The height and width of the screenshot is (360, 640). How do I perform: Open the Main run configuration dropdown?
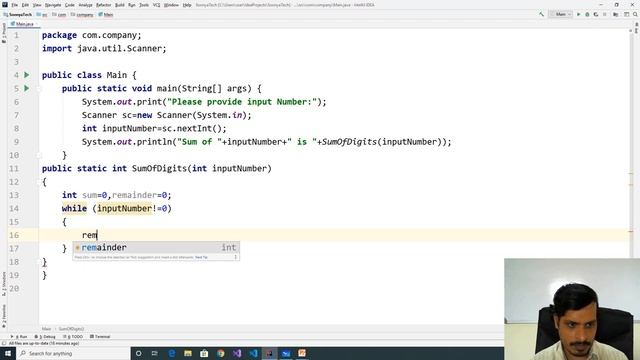560,14
